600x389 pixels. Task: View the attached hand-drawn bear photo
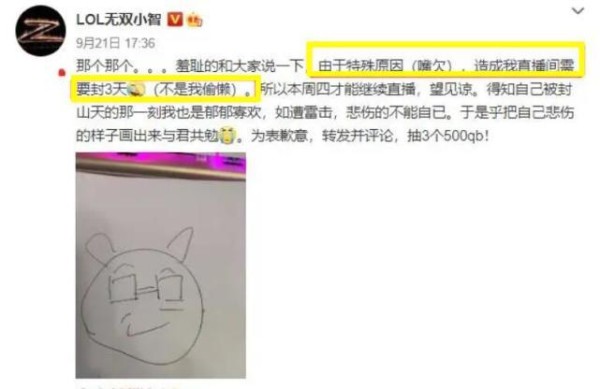pos(161,265)
